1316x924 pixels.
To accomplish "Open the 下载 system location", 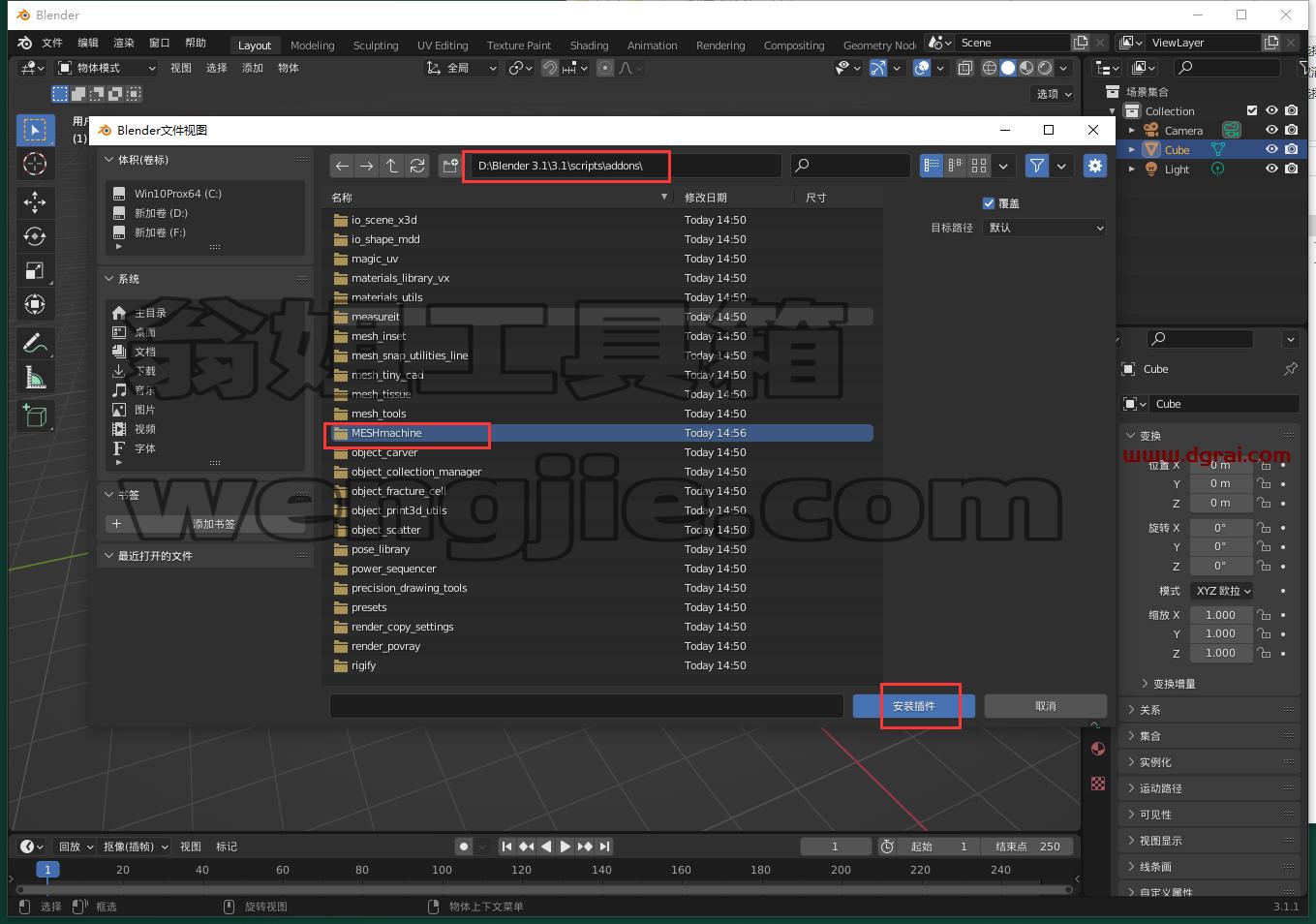I will click(145, 371).
